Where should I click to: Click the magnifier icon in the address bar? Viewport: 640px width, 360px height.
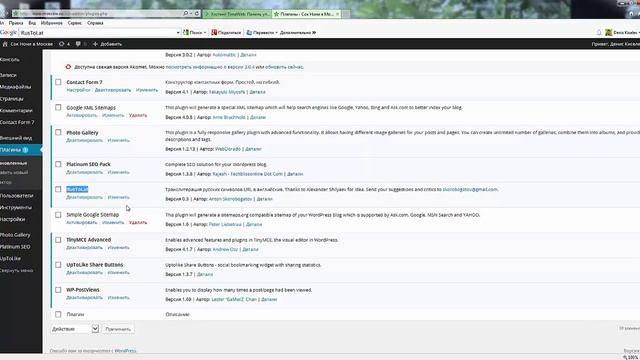pyautogui.click(x=185, y=13)
